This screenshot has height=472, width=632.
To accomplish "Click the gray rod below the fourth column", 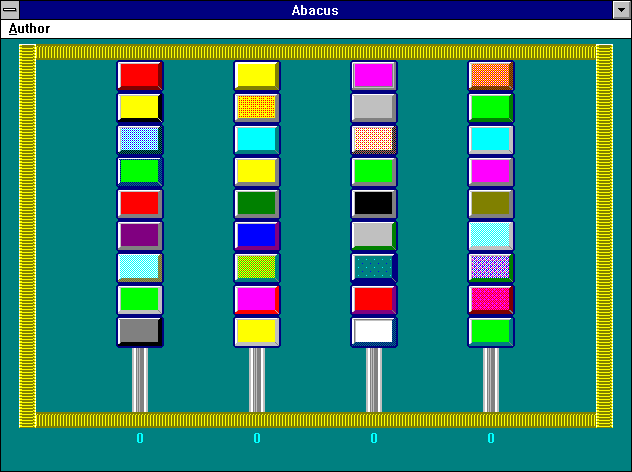I will (x=491, y=380).
